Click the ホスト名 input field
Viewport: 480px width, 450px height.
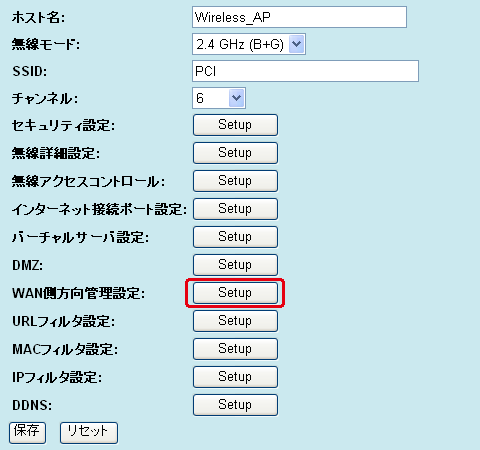pyautogui.click(x=299, y=17)
